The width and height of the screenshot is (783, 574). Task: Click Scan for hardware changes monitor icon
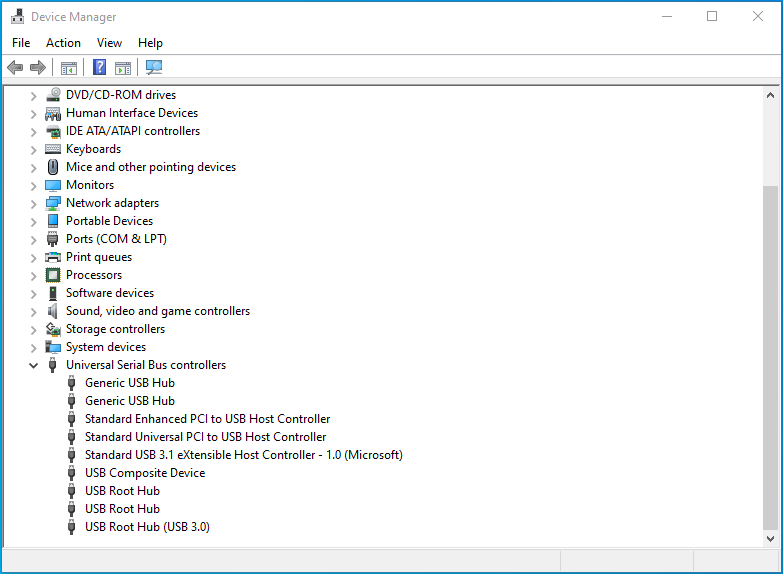click(x=154, y=68)
